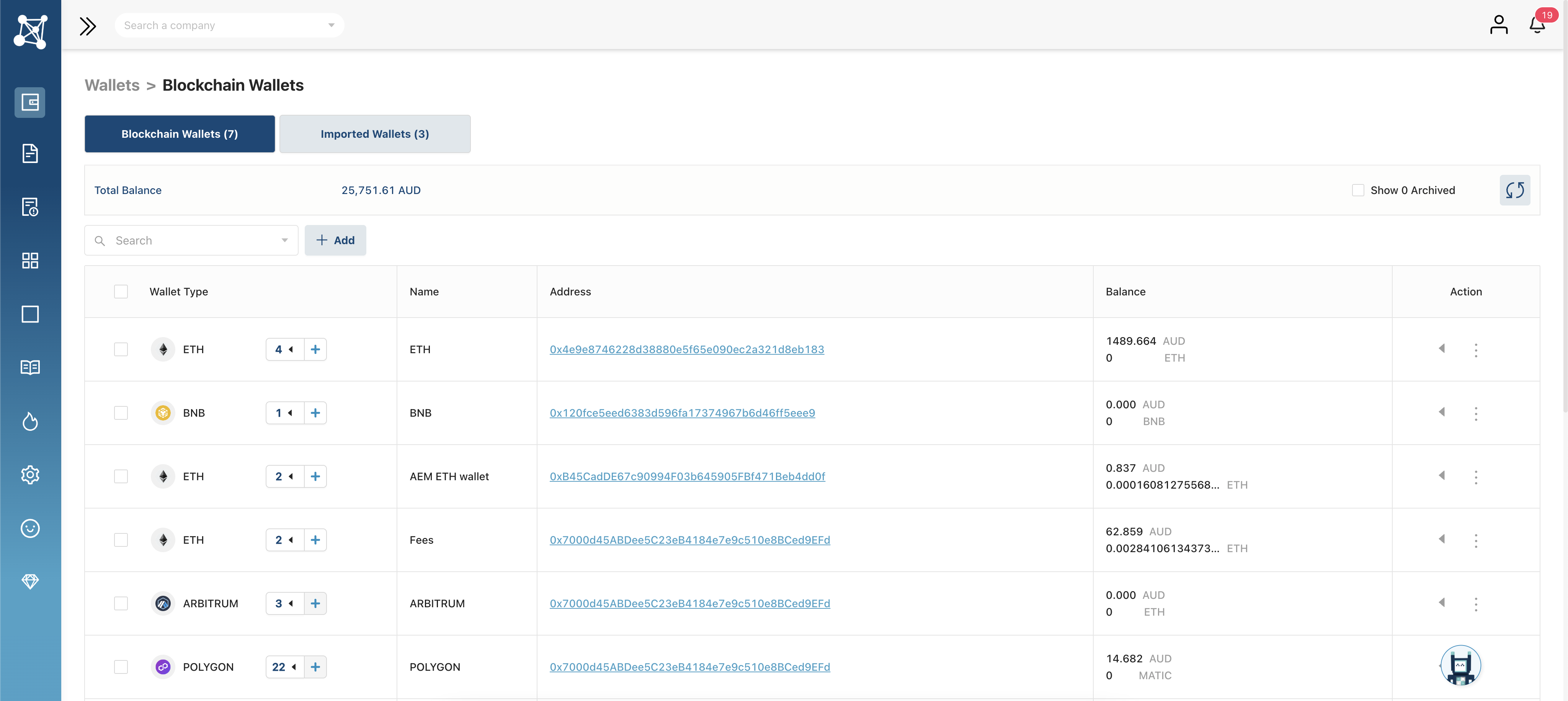
Task: Click the flame icon in the sidebar
Action: [x=30, y=422]
